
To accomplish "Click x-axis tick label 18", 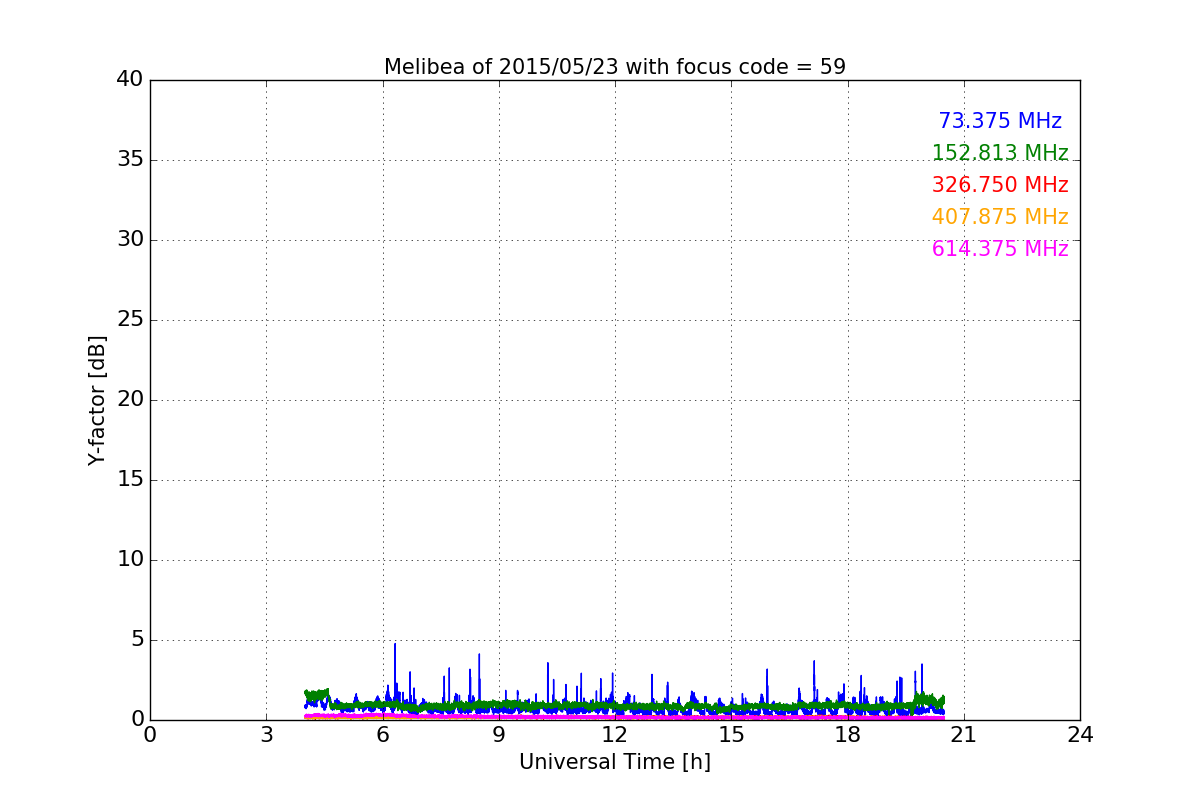I will [x=848, y=735].
